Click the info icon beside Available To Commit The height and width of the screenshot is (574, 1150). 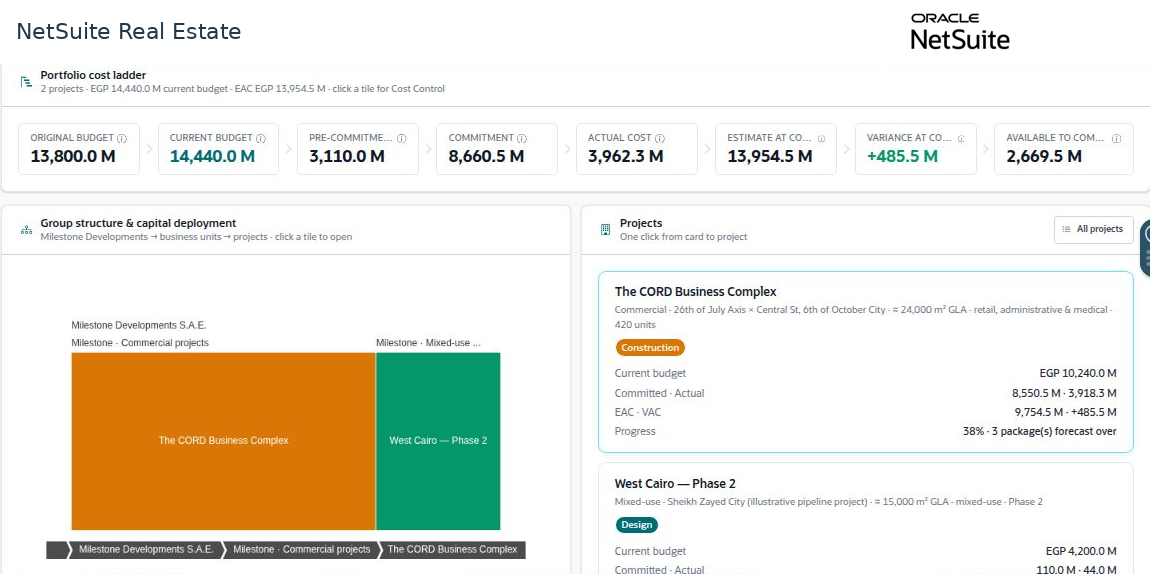click(1116, 138)
